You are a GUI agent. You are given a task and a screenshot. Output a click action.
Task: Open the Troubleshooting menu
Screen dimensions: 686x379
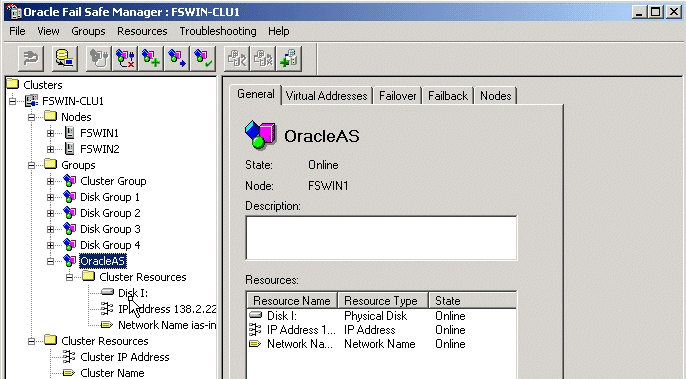click(x=217, y=31)
